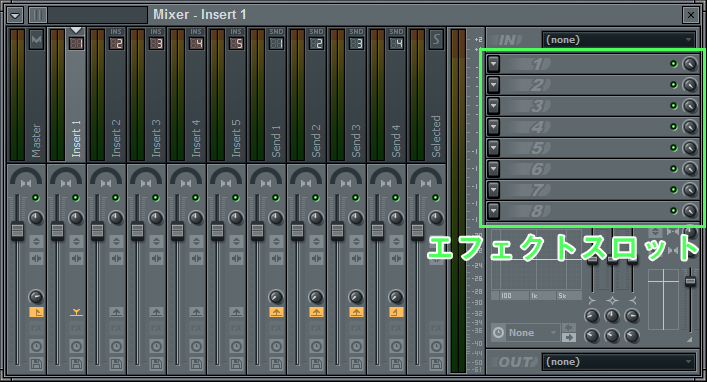This screenshot has height=382, width=707.
Task: Invert phase on the Master track
Action: (x=36, y=241)
